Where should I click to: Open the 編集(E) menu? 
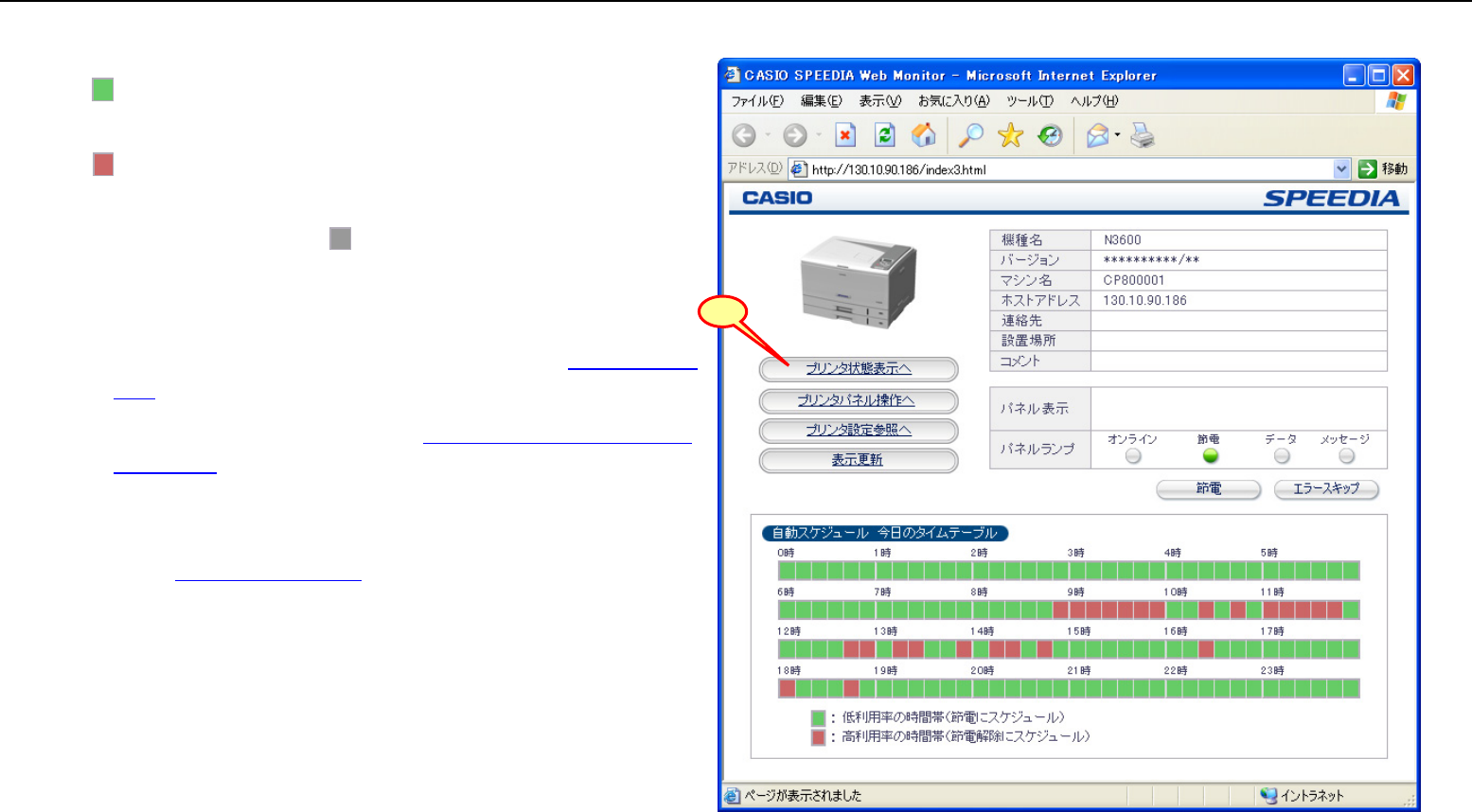821,101
